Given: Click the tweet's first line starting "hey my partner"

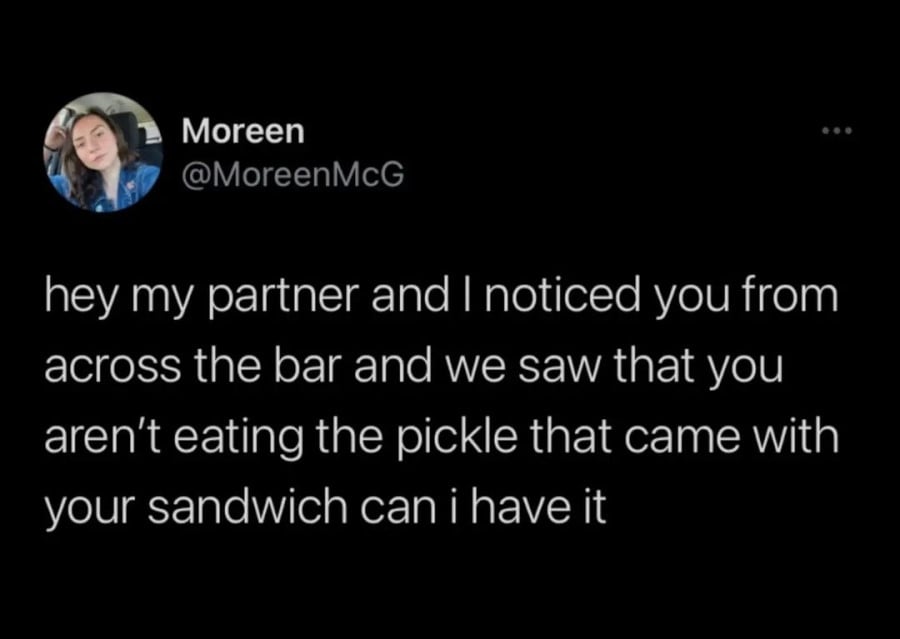Looking at the screenshot, I should pos(439,299).
